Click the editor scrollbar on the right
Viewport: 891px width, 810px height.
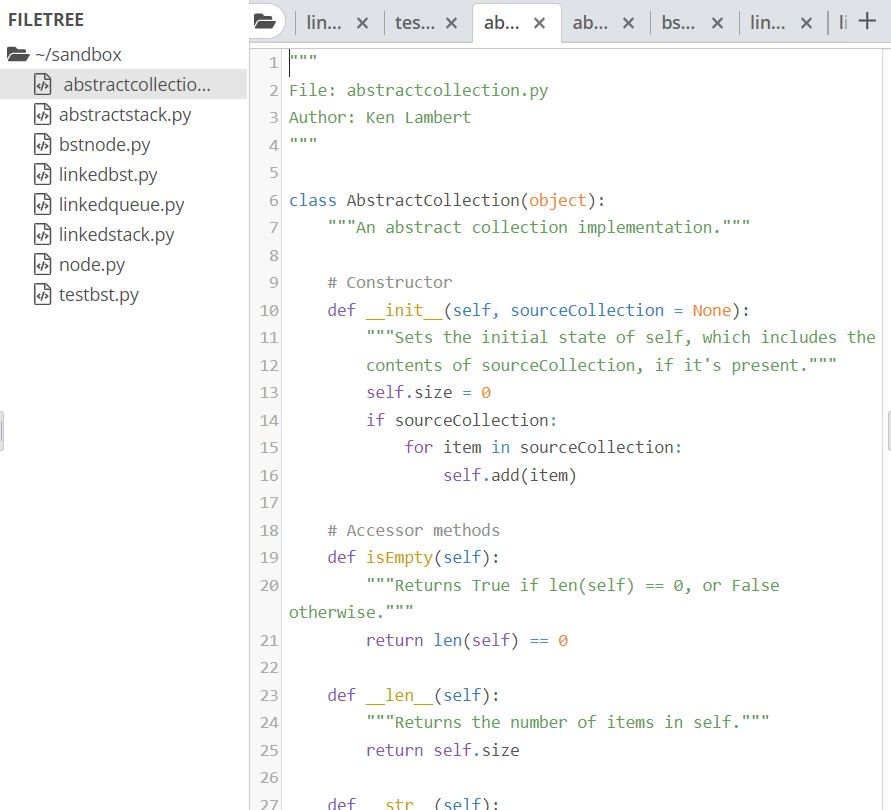pos(886,430)
